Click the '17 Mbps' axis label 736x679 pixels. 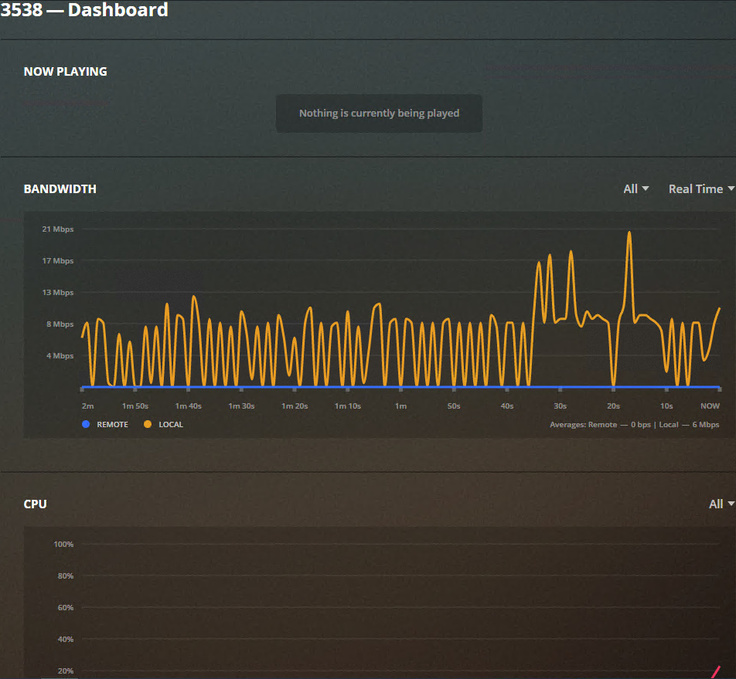[58, 260]
